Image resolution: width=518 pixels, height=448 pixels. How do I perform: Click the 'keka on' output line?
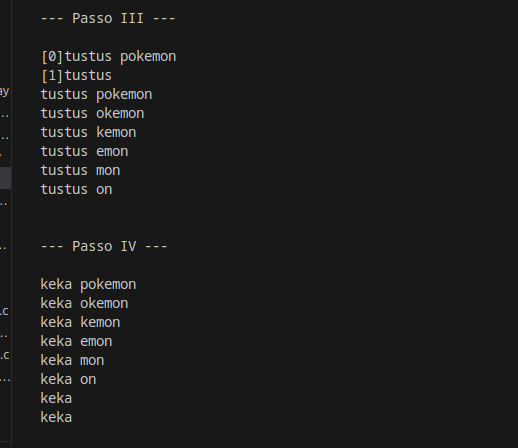(68, 379)
